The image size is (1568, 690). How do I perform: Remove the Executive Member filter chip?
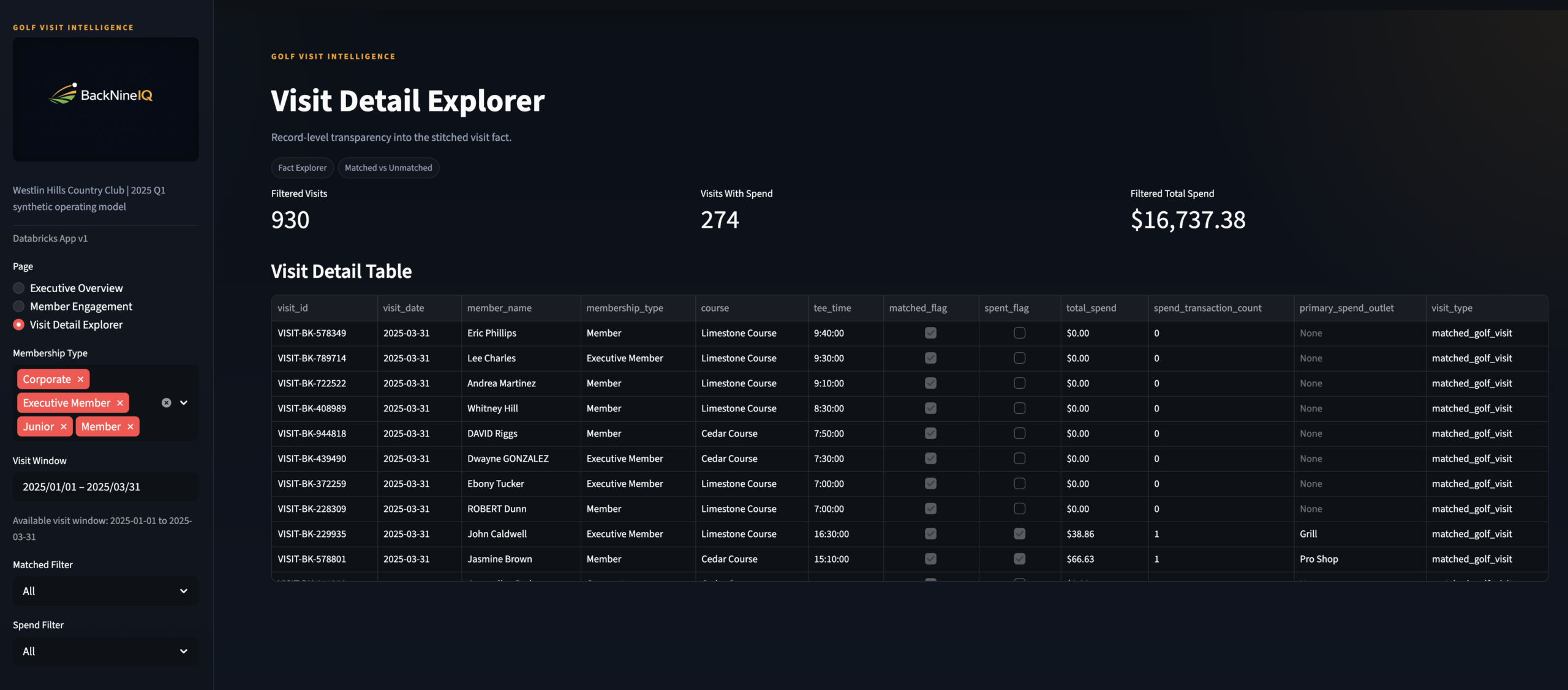tap(120, 402)
